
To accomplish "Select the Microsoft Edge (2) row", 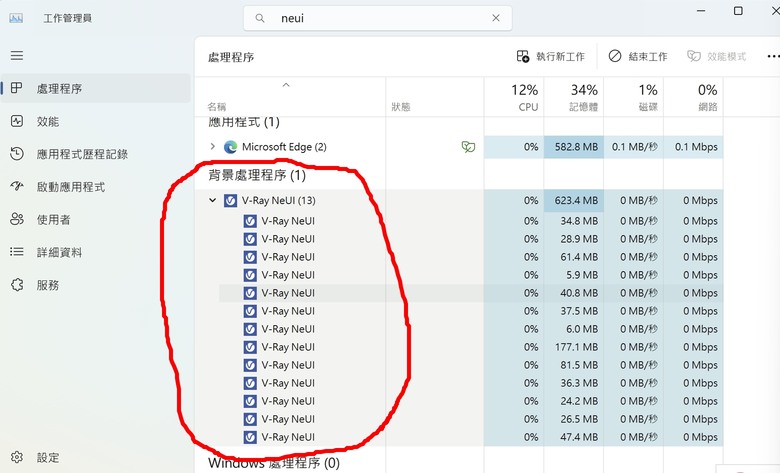I will pyautogui.click(x=459, y=147).
